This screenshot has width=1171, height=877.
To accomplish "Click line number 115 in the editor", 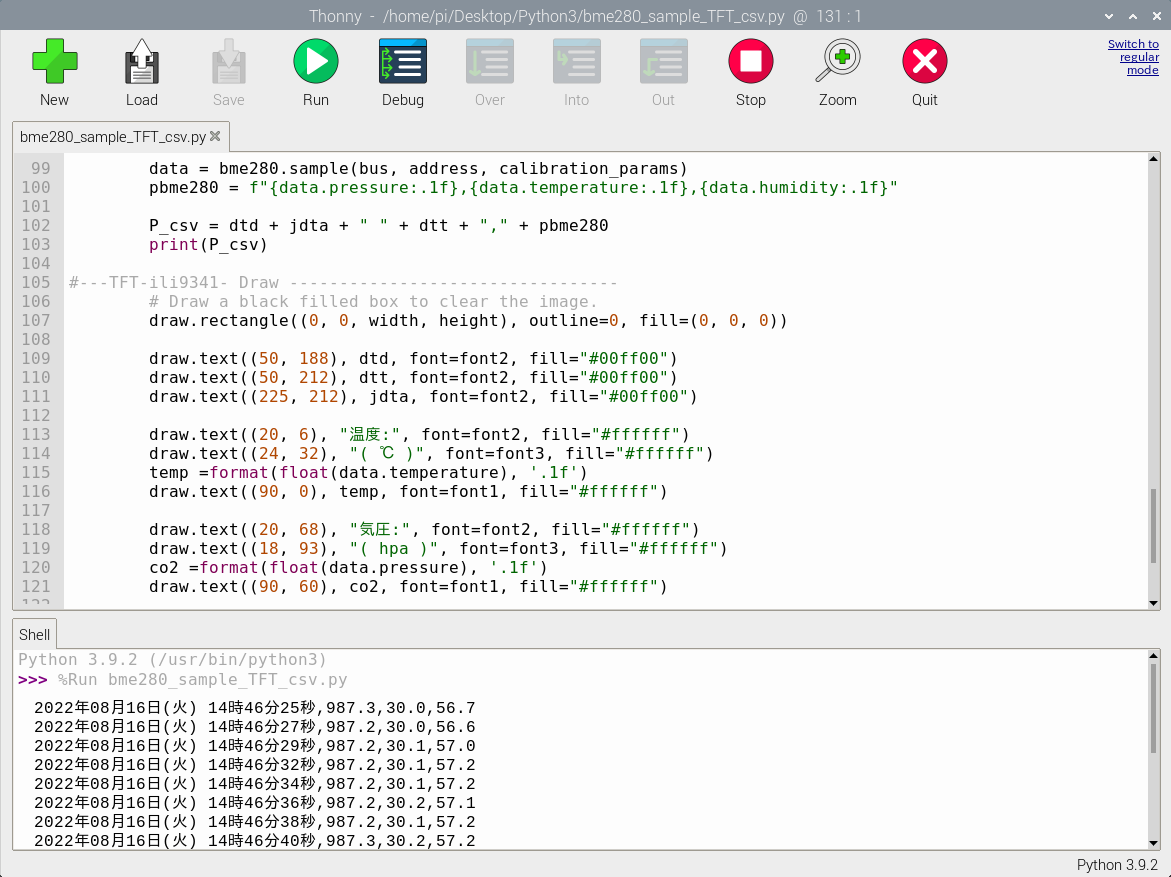I will pyautogui.click(x=36, y=472).
